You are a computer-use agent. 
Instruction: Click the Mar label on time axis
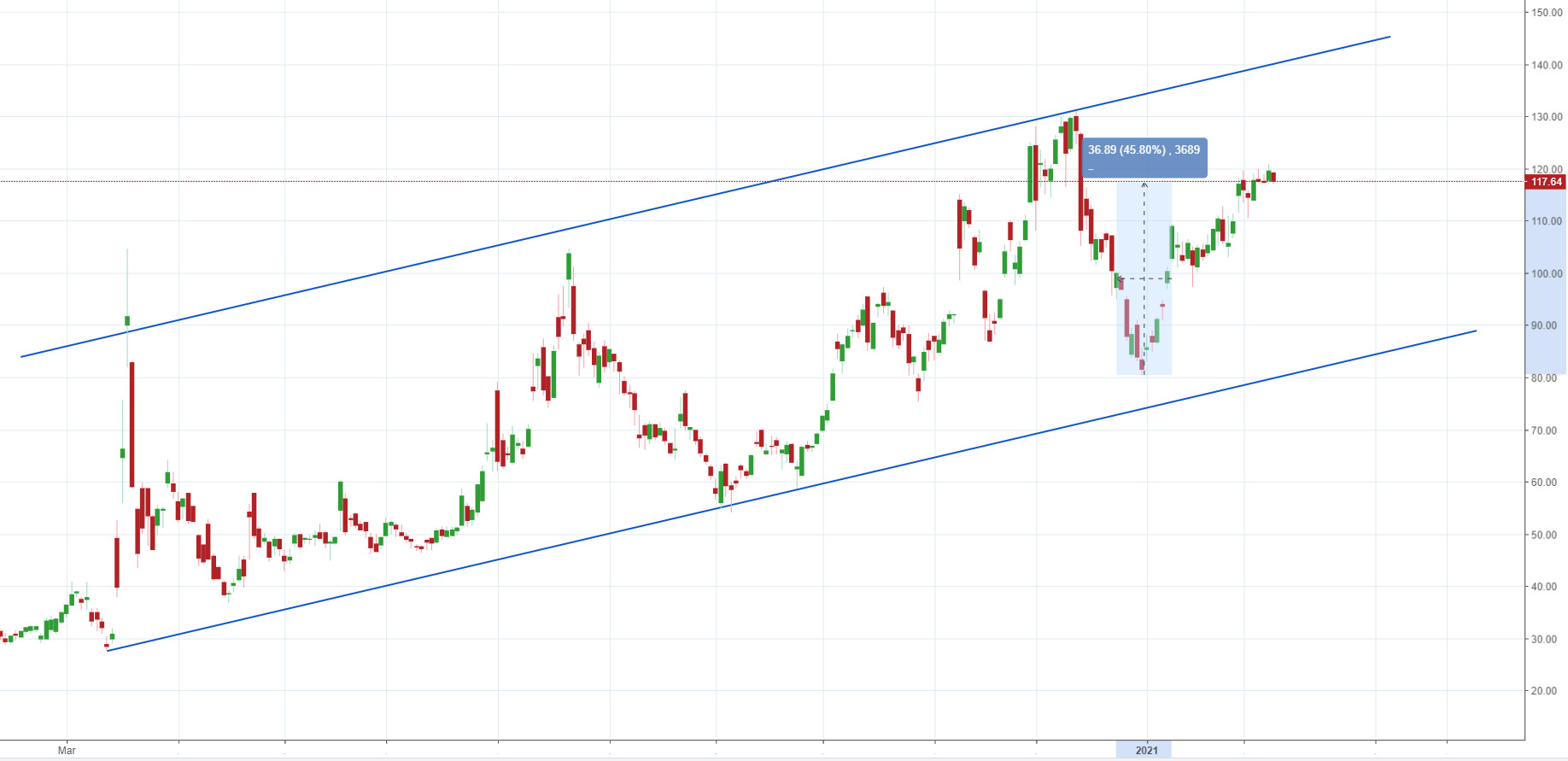point(67,750)
